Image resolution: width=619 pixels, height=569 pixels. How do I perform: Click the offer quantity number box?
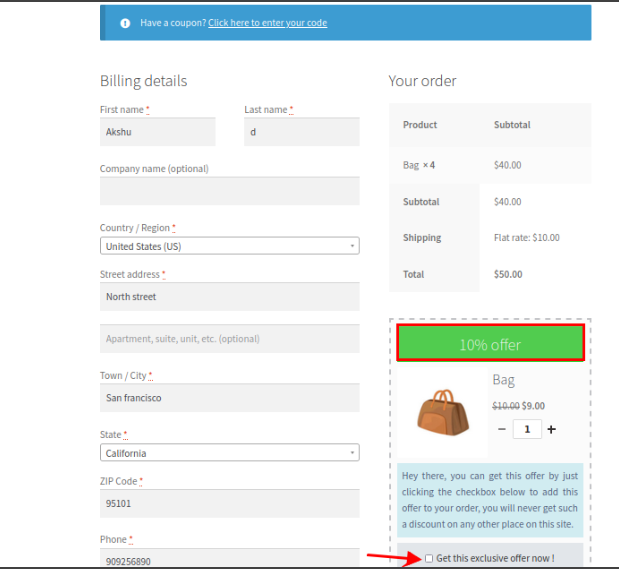coord(527,429)
